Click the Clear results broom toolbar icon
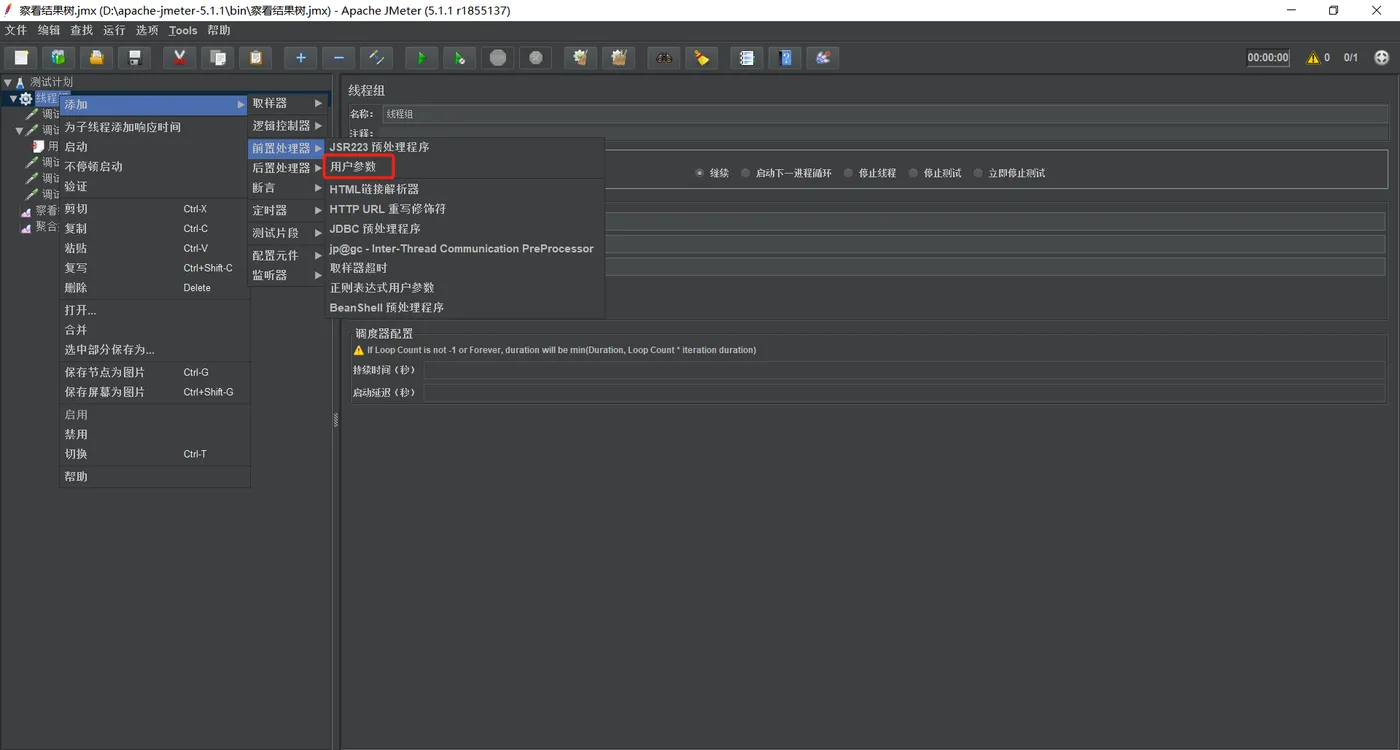This screenshot has width=1400, height=750. [x=580, y=58]
